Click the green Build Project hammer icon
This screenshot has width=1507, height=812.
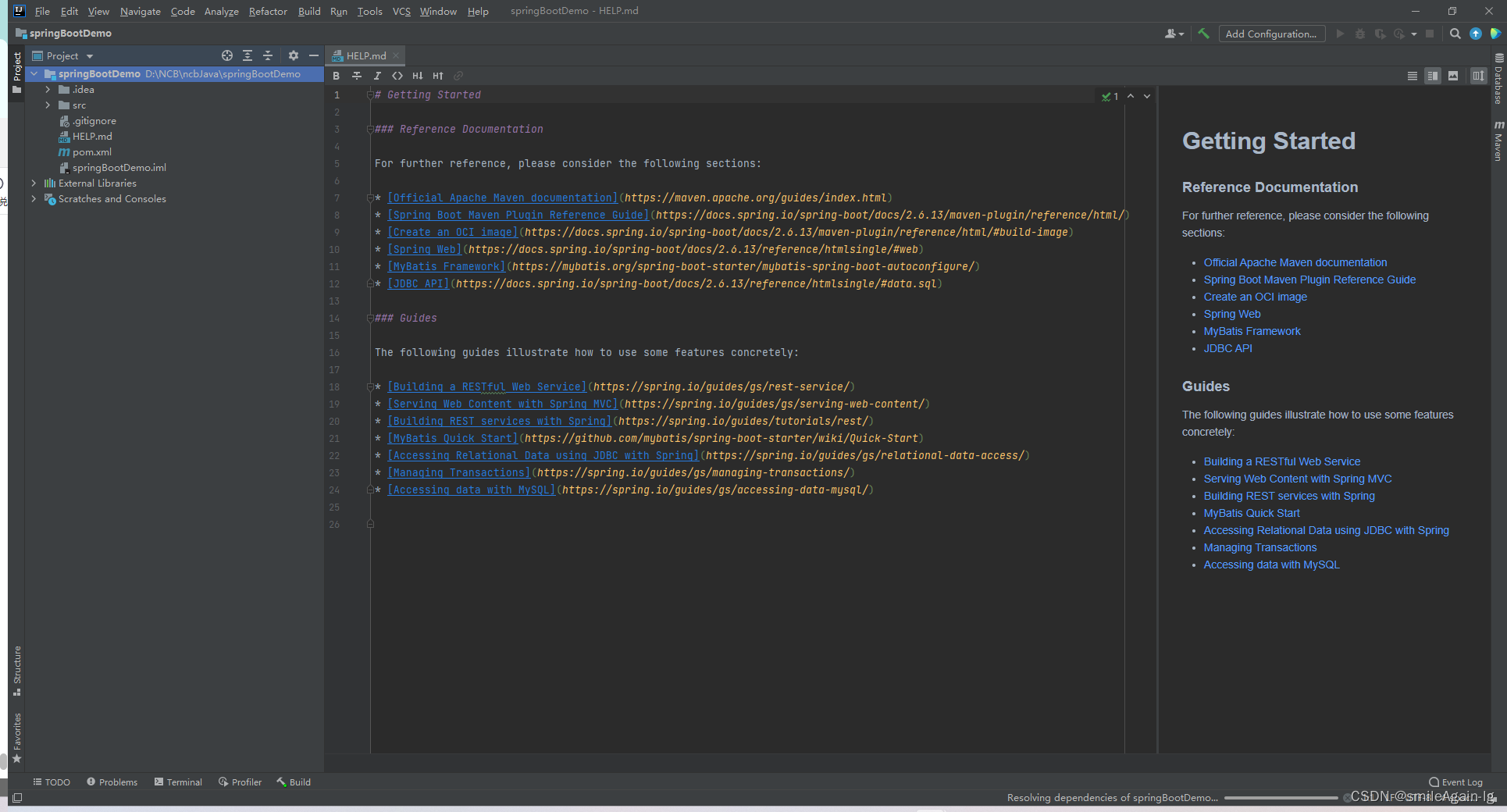point(1203,34)
